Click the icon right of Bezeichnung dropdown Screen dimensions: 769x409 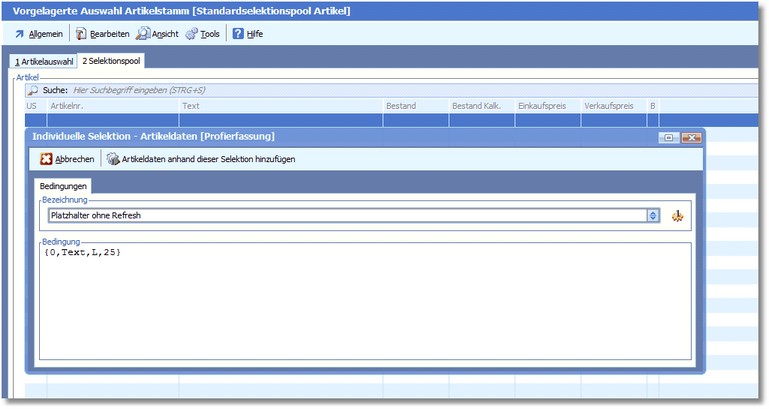[x=678, y=215]
